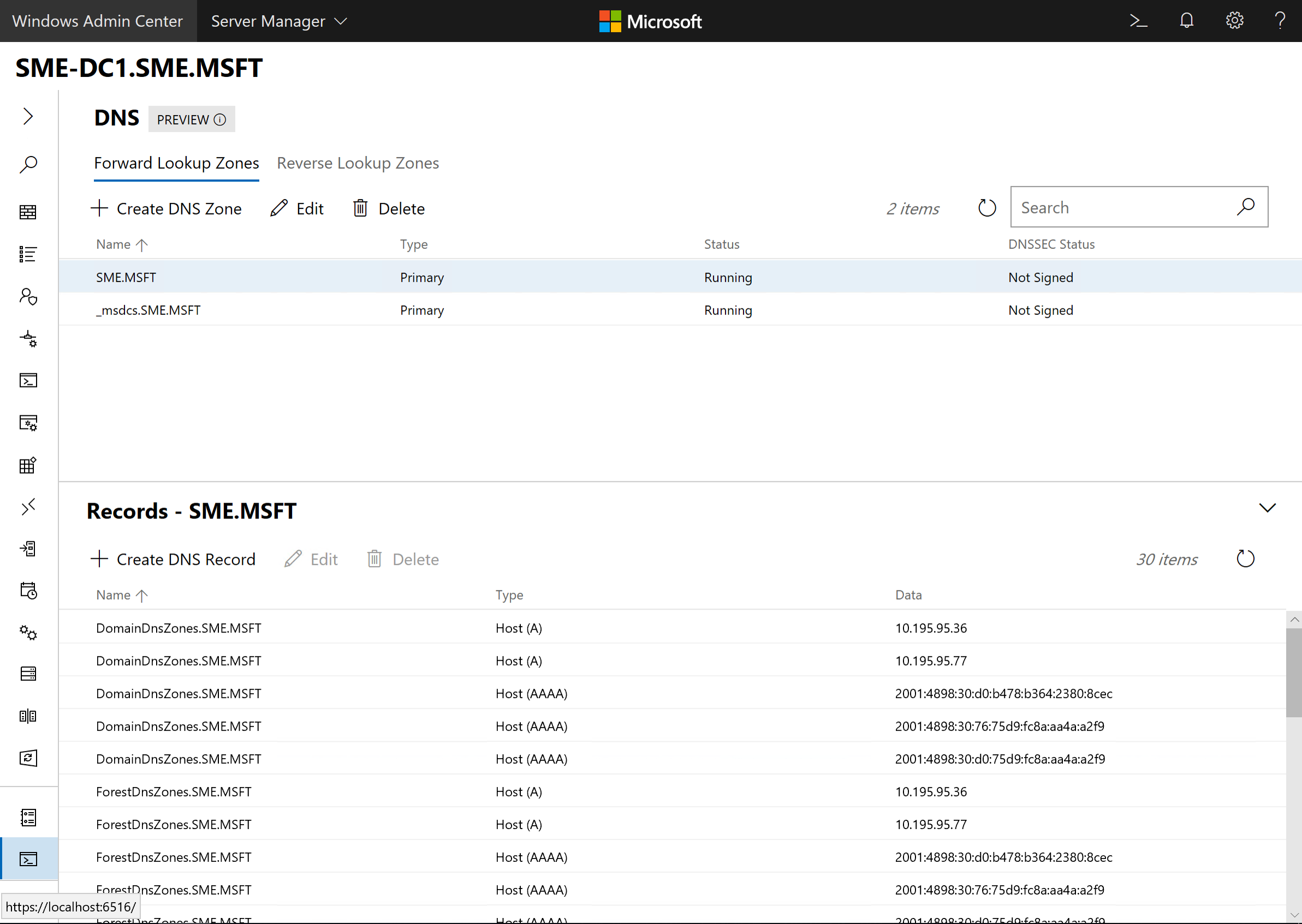1302x924 pixels.
Task: Switch to Reverse Lookup Zones tab
Action: tap(358, 163)
